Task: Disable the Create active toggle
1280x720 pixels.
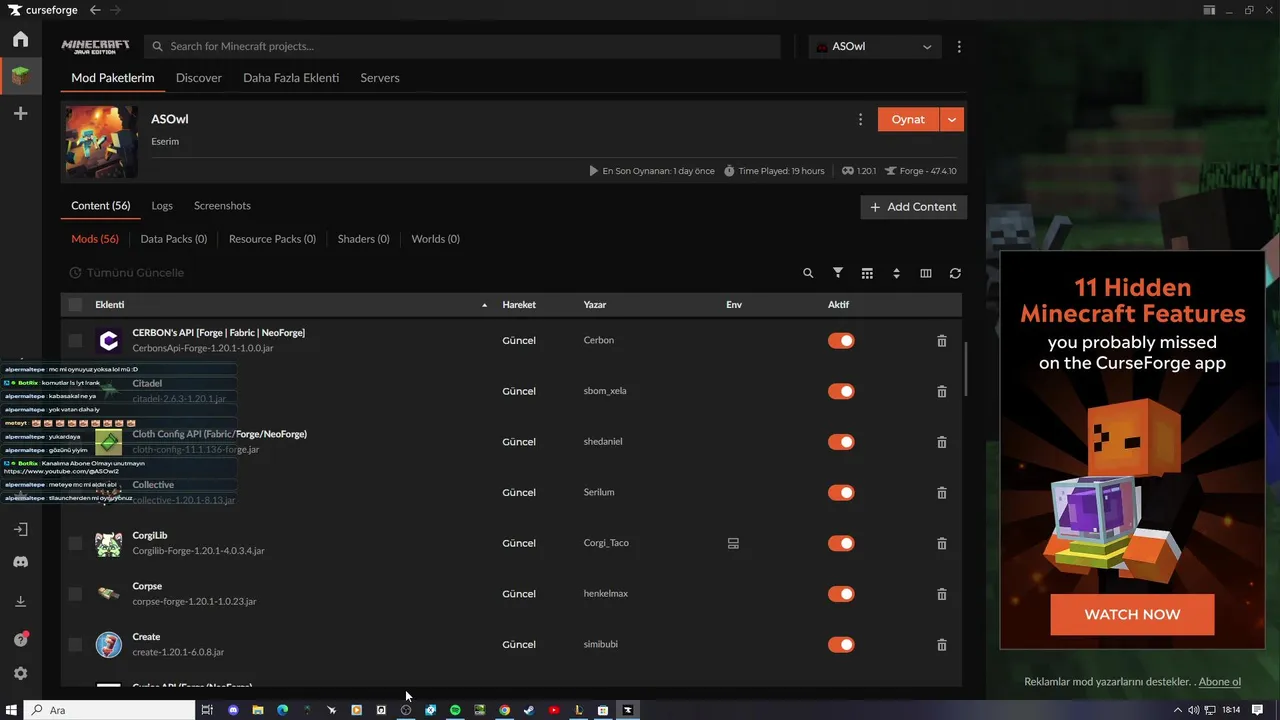Action: 841,645
